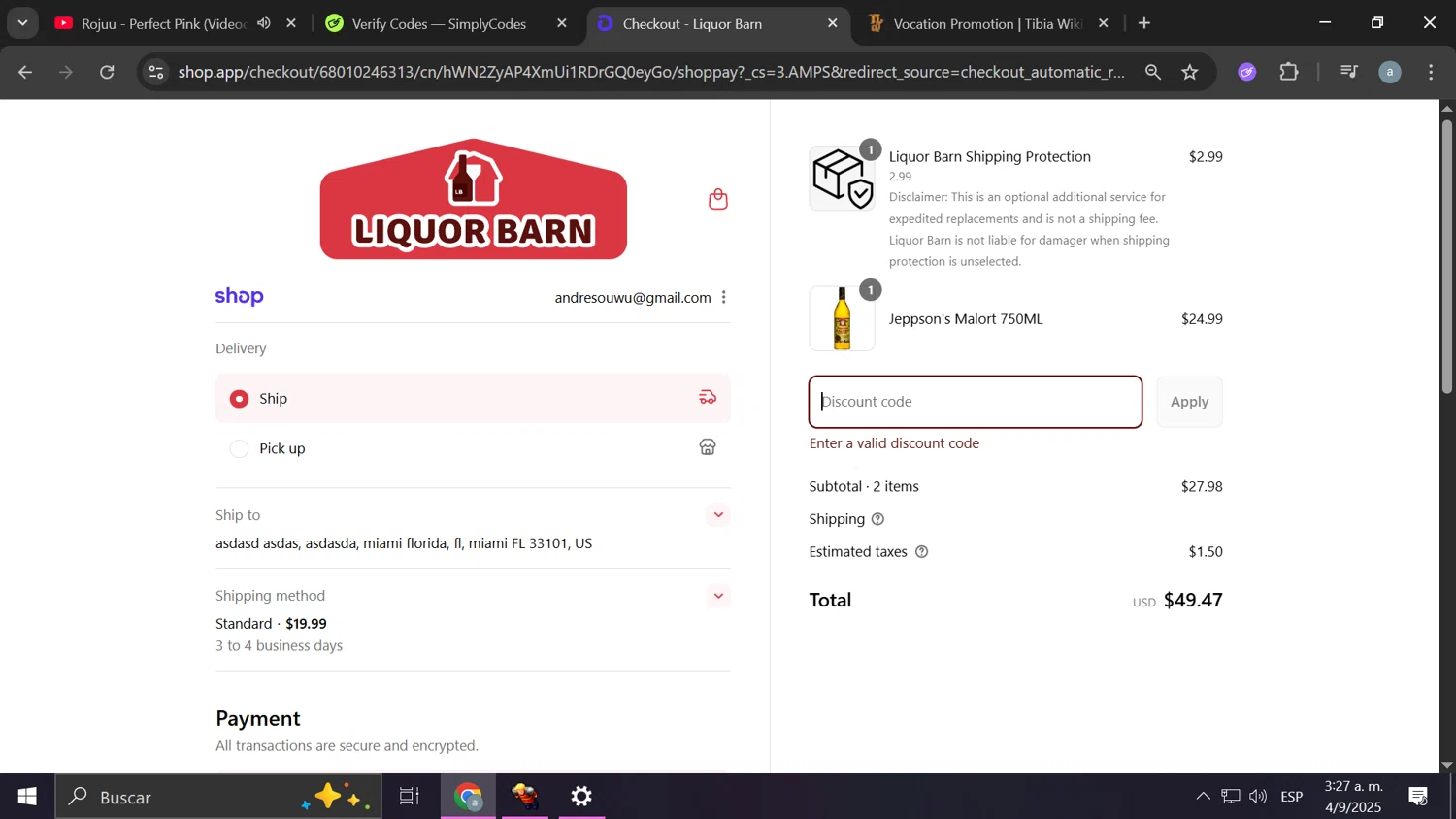Open the Extensions puzzle icon

pyautogui.click(x=1289, y=72)
